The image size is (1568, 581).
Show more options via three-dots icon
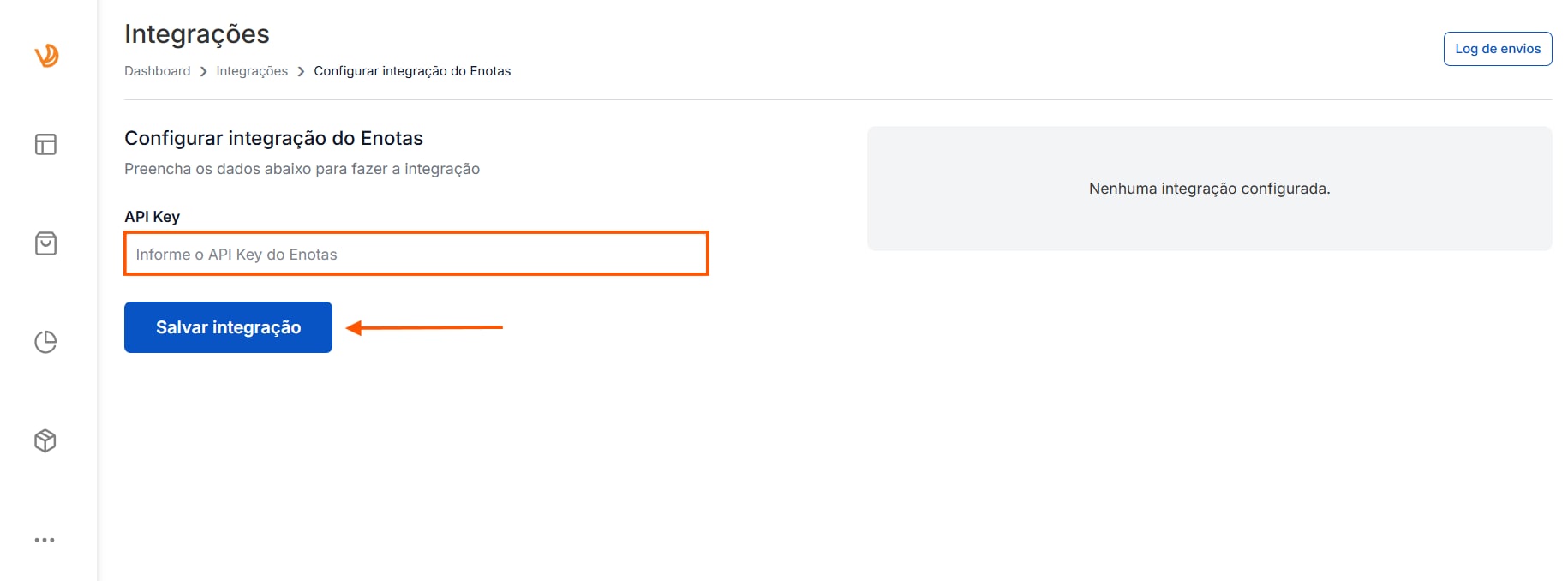(45, 540)
